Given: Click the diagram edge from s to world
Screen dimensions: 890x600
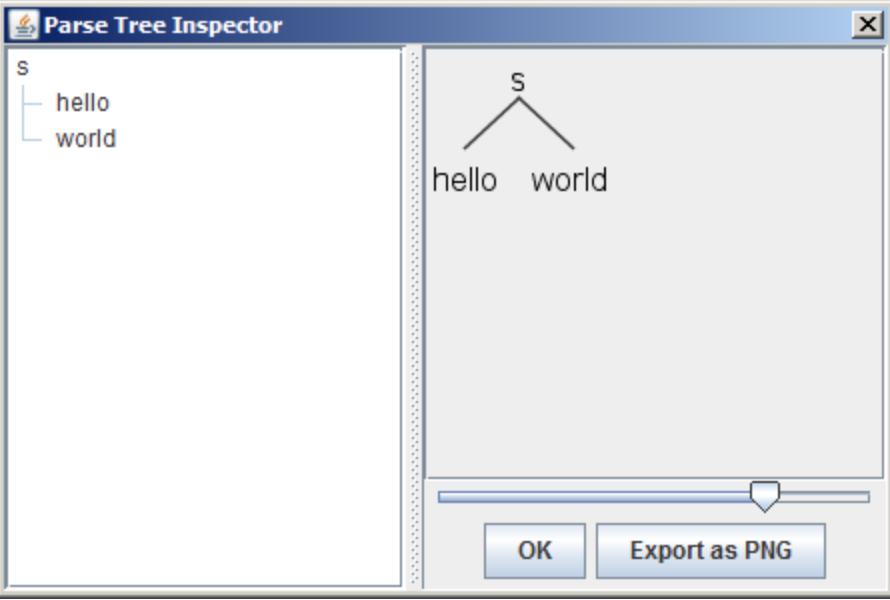Looking at the screenshot, I should click(547, 124).
